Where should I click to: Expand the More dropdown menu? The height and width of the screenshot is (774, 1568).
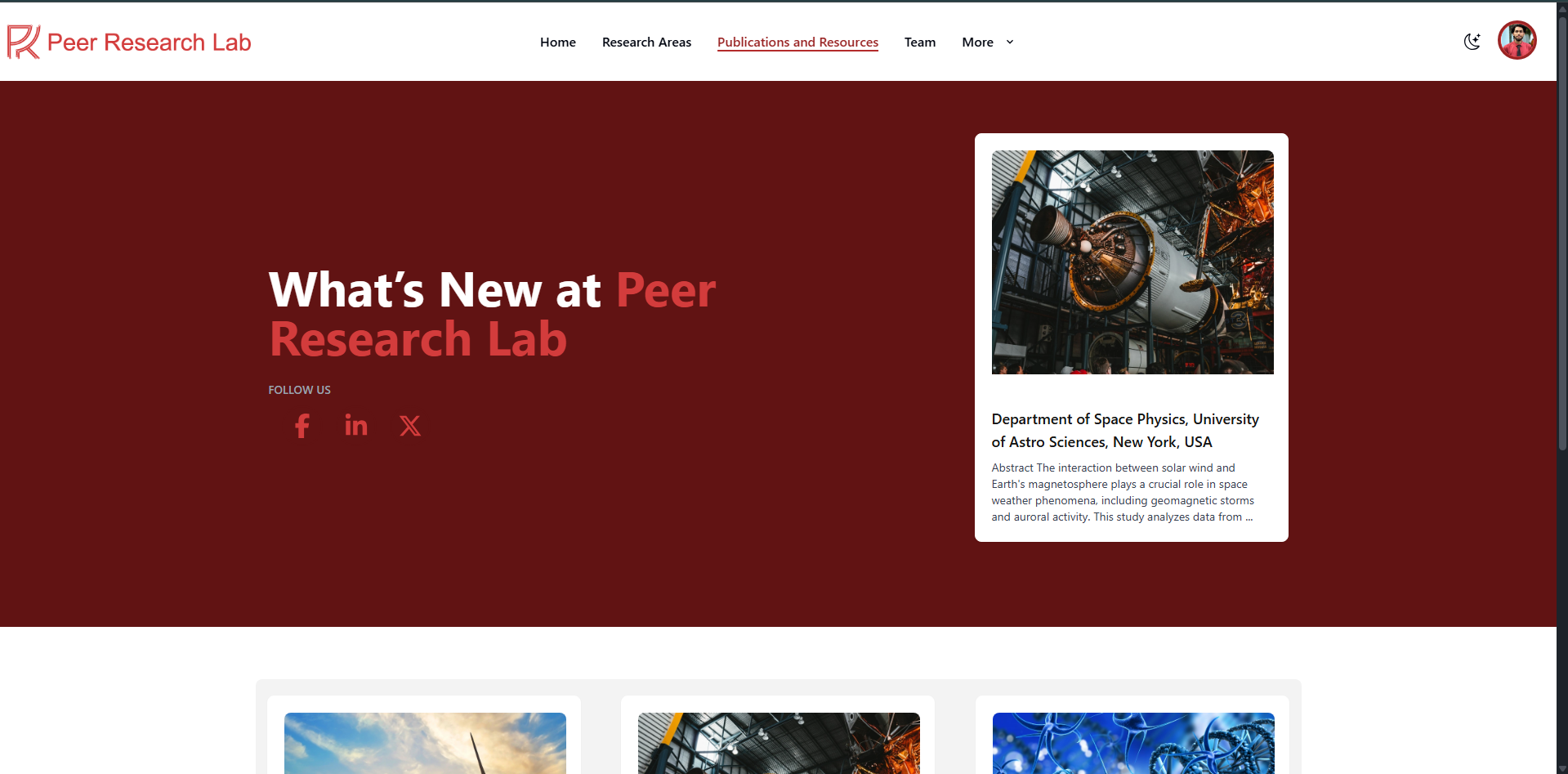click(987, 43)
